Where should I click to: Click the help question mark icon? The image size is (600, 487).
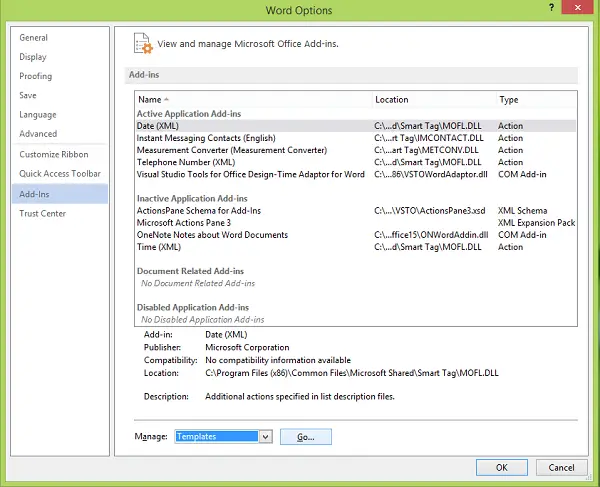tap(551, 8)
